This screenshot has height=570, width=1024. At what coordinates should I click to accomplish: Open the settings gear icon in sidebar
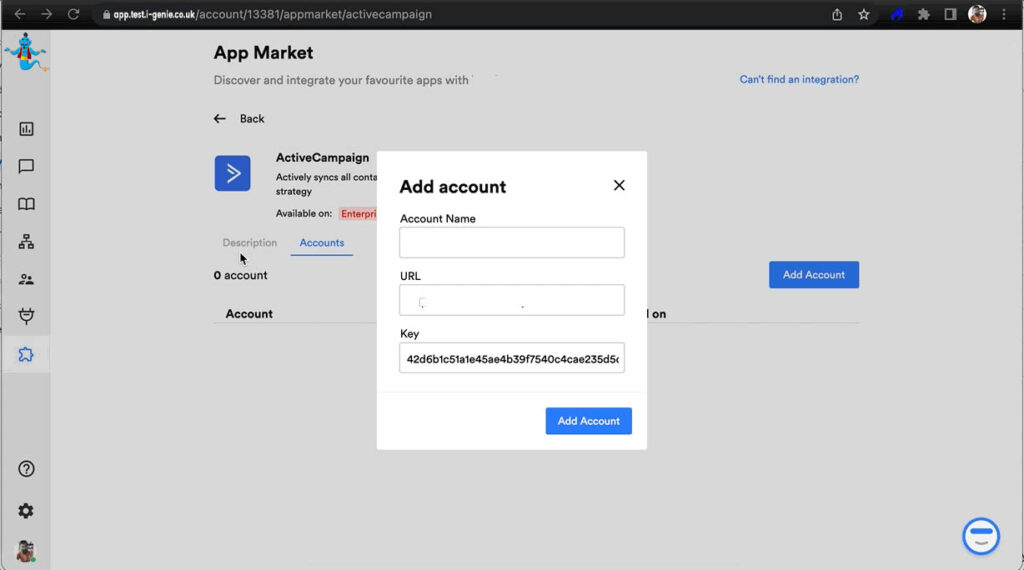point(26,511)
